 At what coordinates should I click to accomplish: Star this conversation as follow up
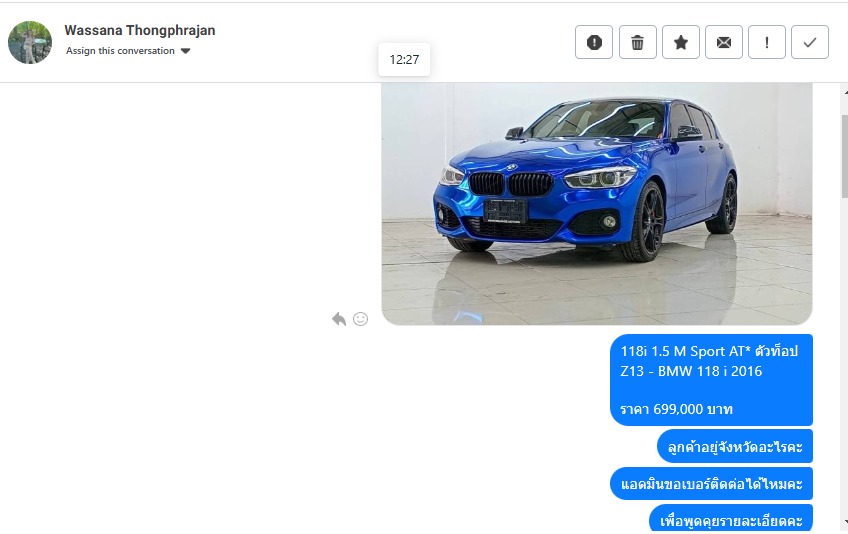pyautogui.click(x=681, y=42)
